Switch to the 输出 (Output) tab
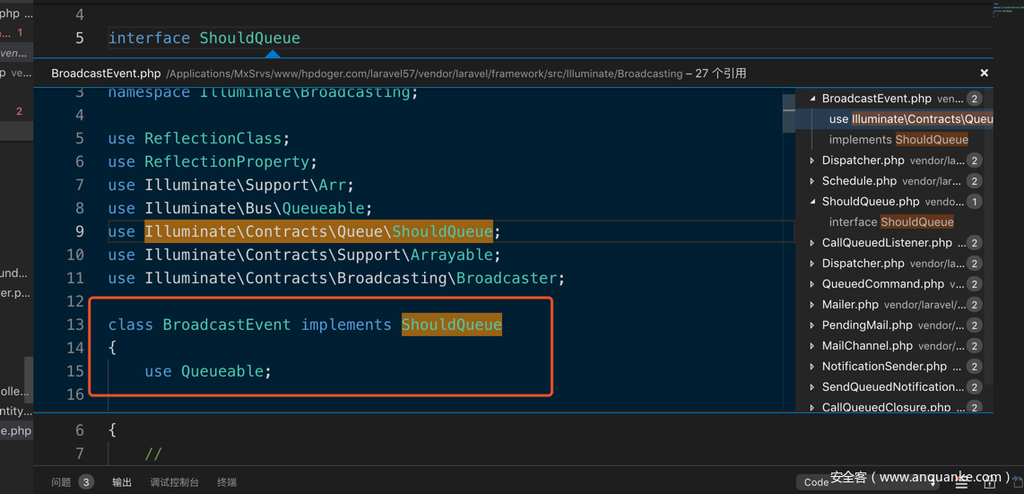The width and height of the screenshot is (1024, 494). tap(122, 482)
